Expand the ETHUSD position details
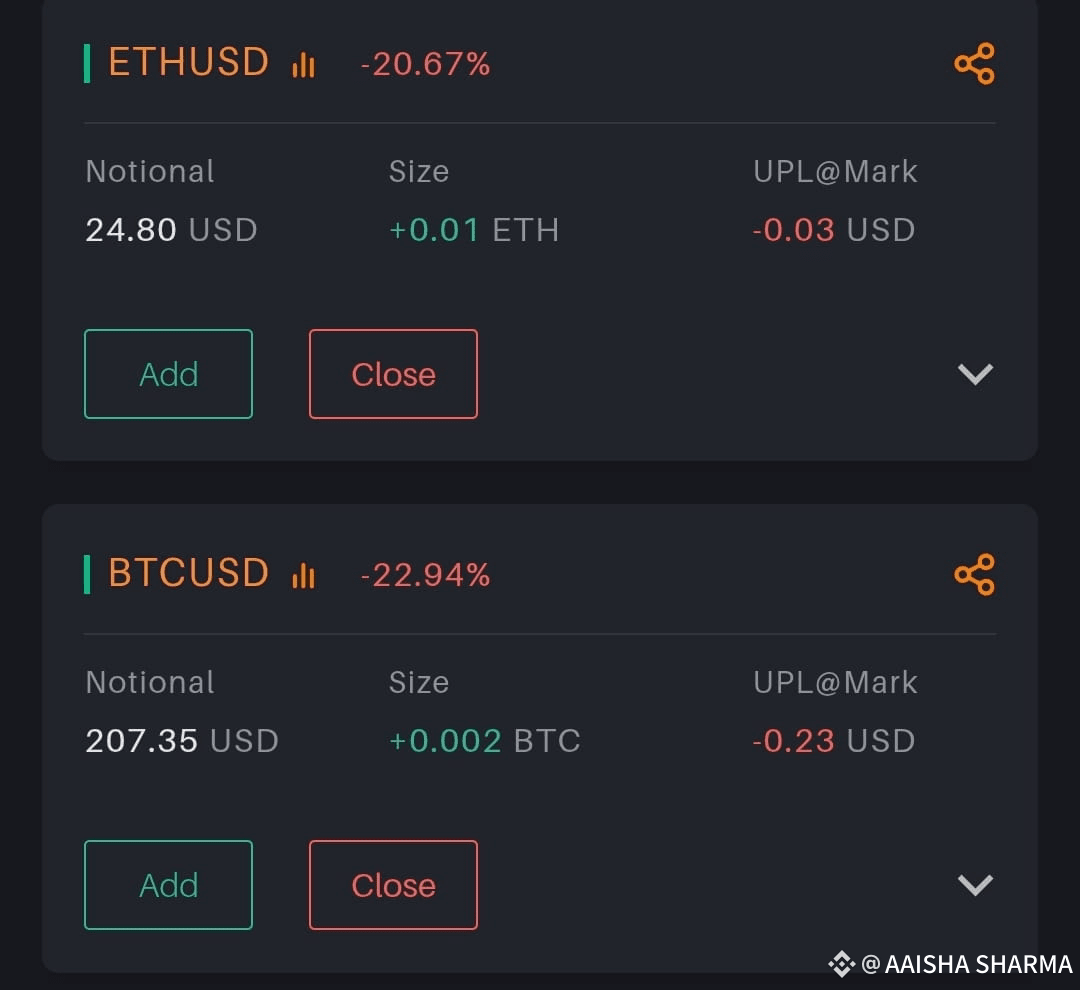 click(x=973, y=374)
